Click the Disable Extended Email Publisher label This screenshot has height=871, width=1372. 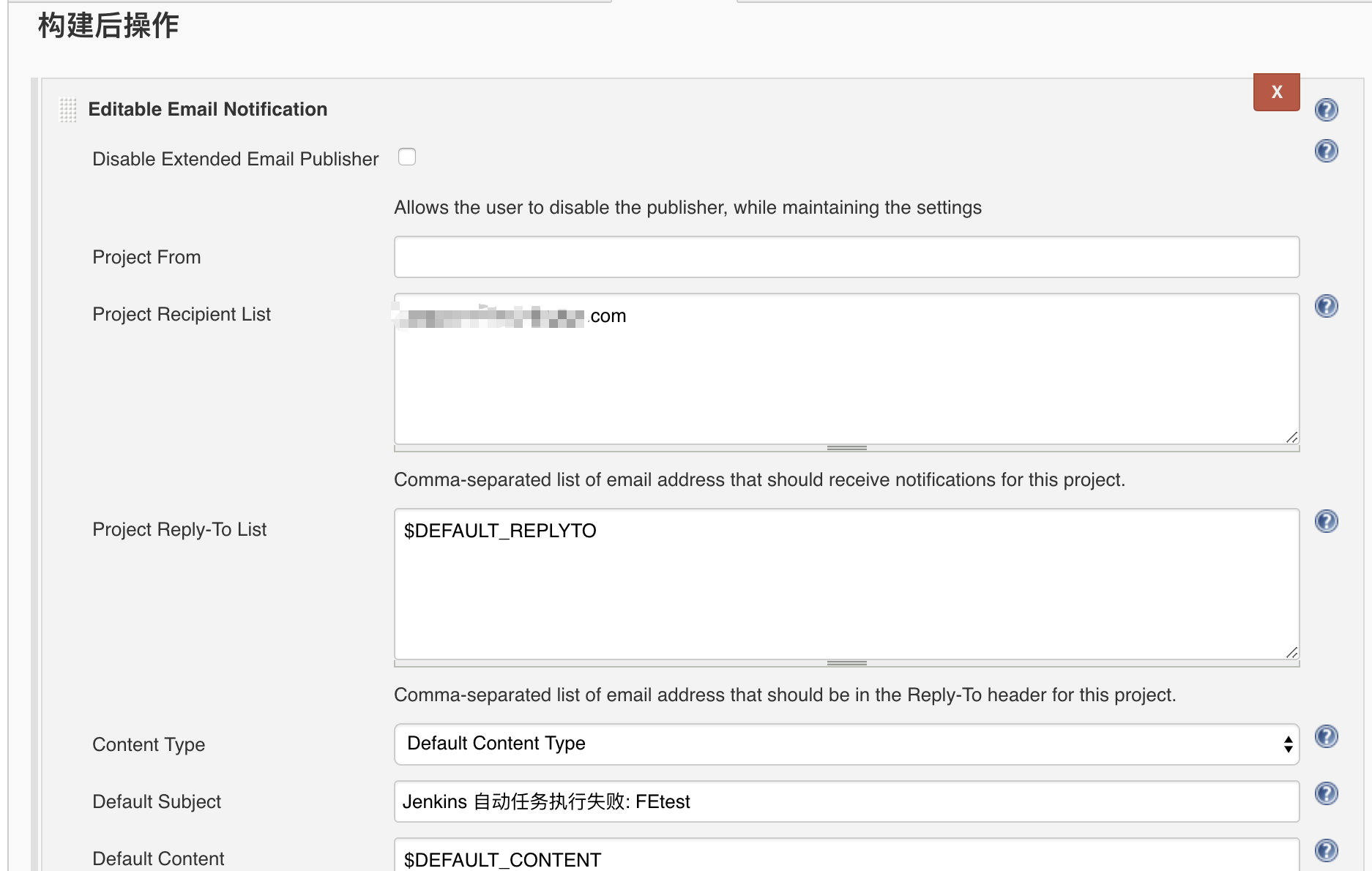pyautogui.click(x=236, y=159)
